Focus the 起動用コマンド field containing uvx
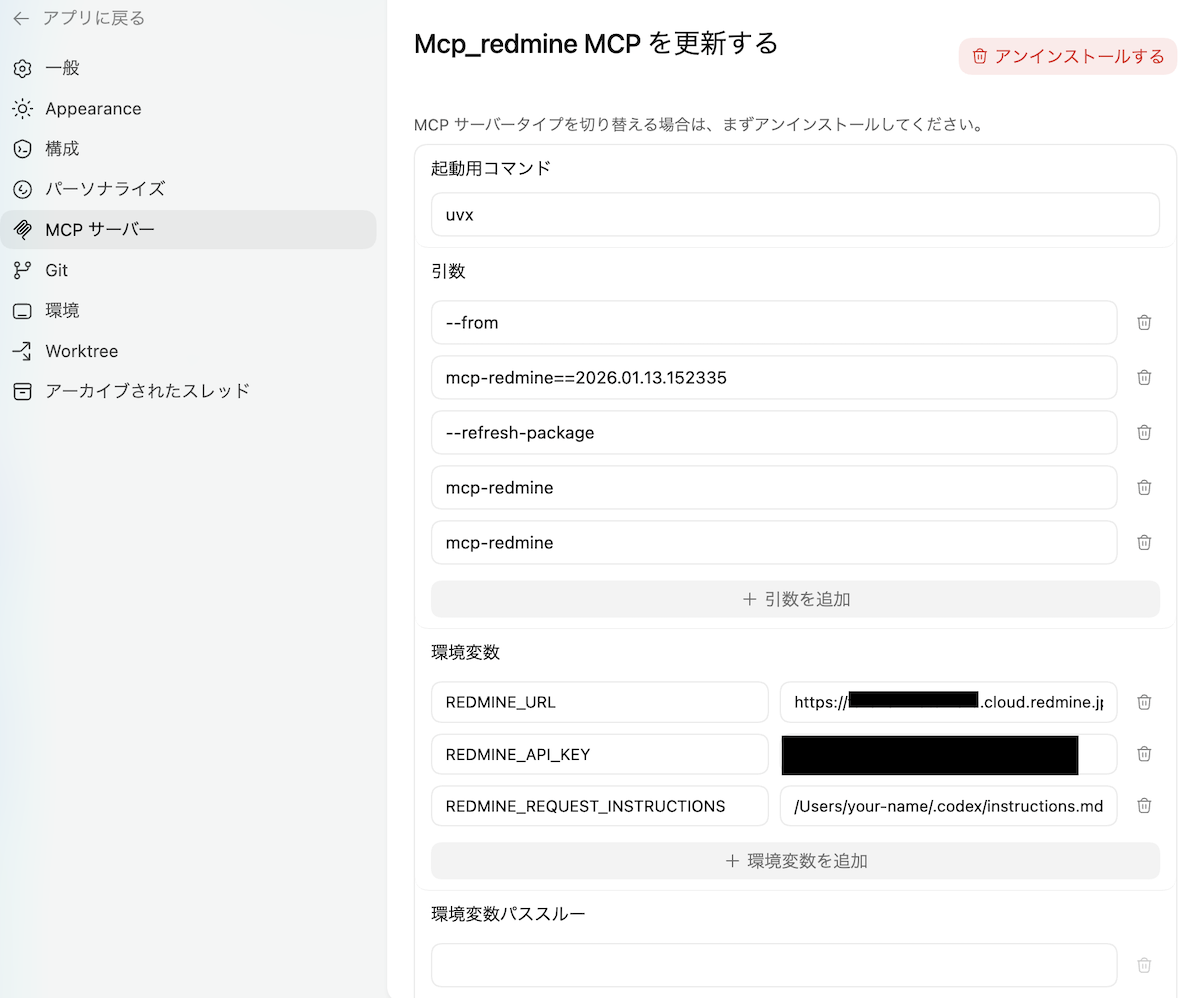Image resolution: width=1200 pixels, height=998 pixels. click(795, 214)
